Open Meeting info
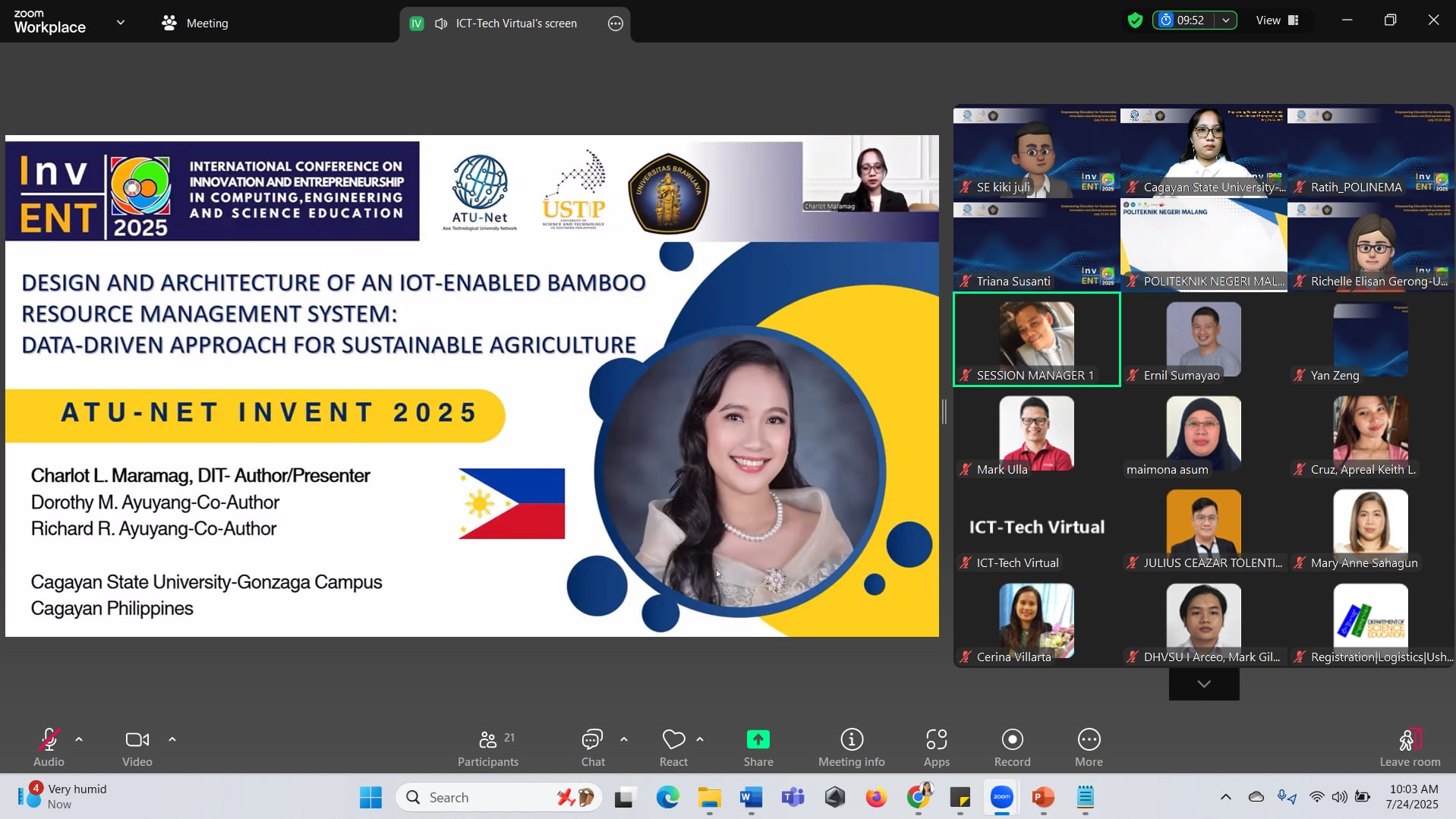The height and width of the screenshot is (819, 1456). [852, 748]
